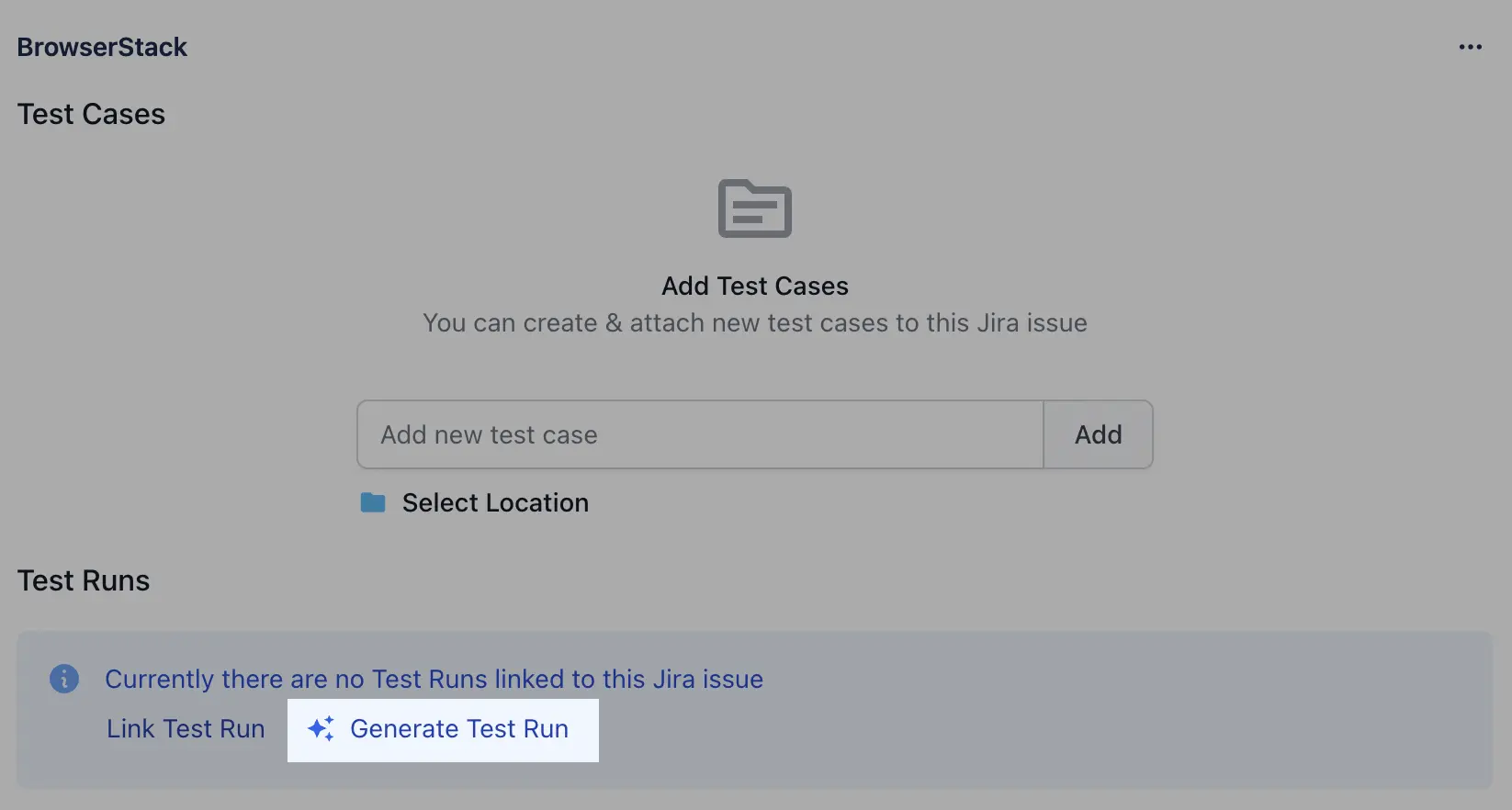
Task: Select the Test Cases section heading
Action: pyautogui.click(x=91, y=114)
